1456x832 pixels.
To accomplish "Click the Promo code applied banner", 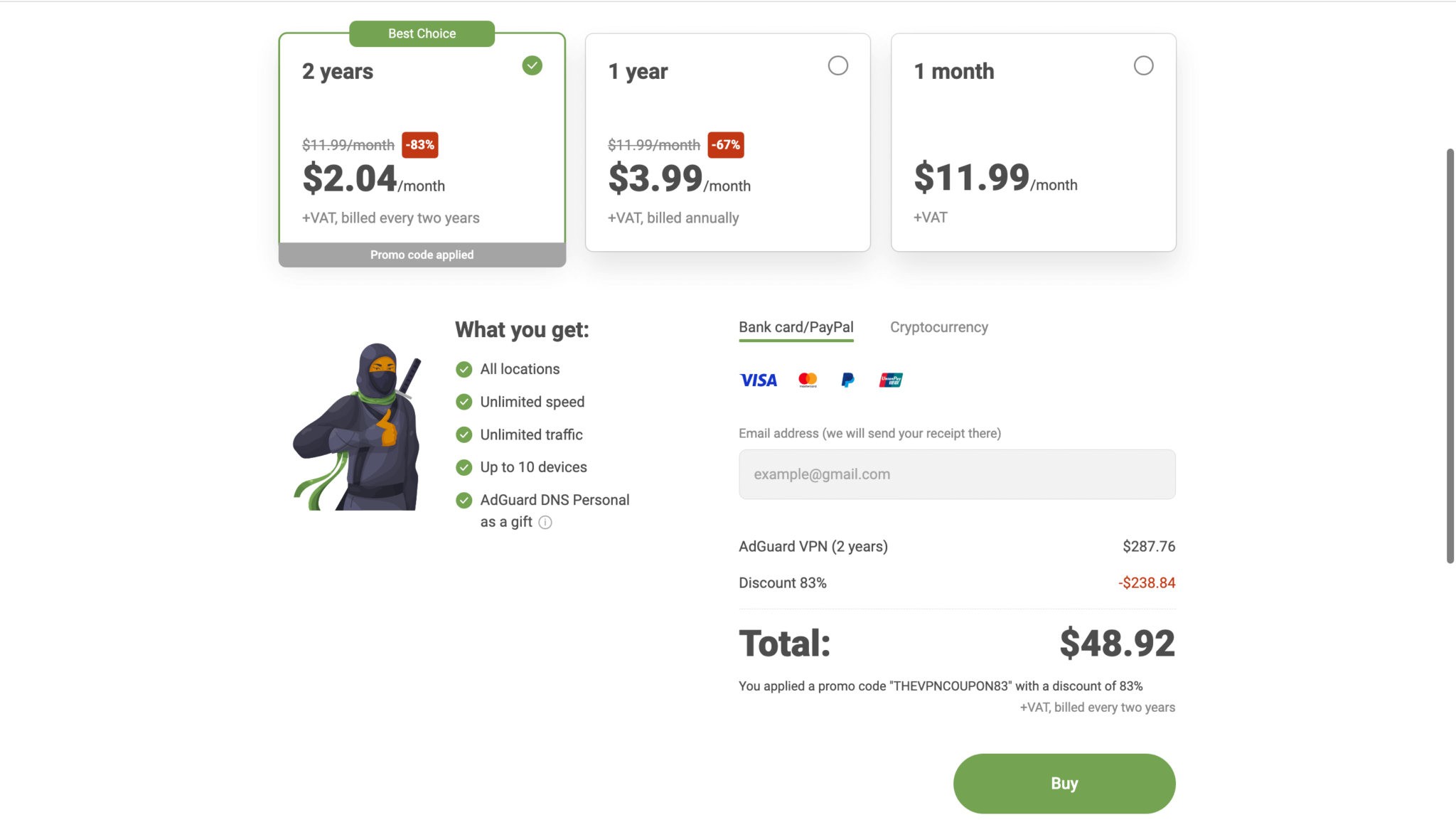I will (422, 255).
